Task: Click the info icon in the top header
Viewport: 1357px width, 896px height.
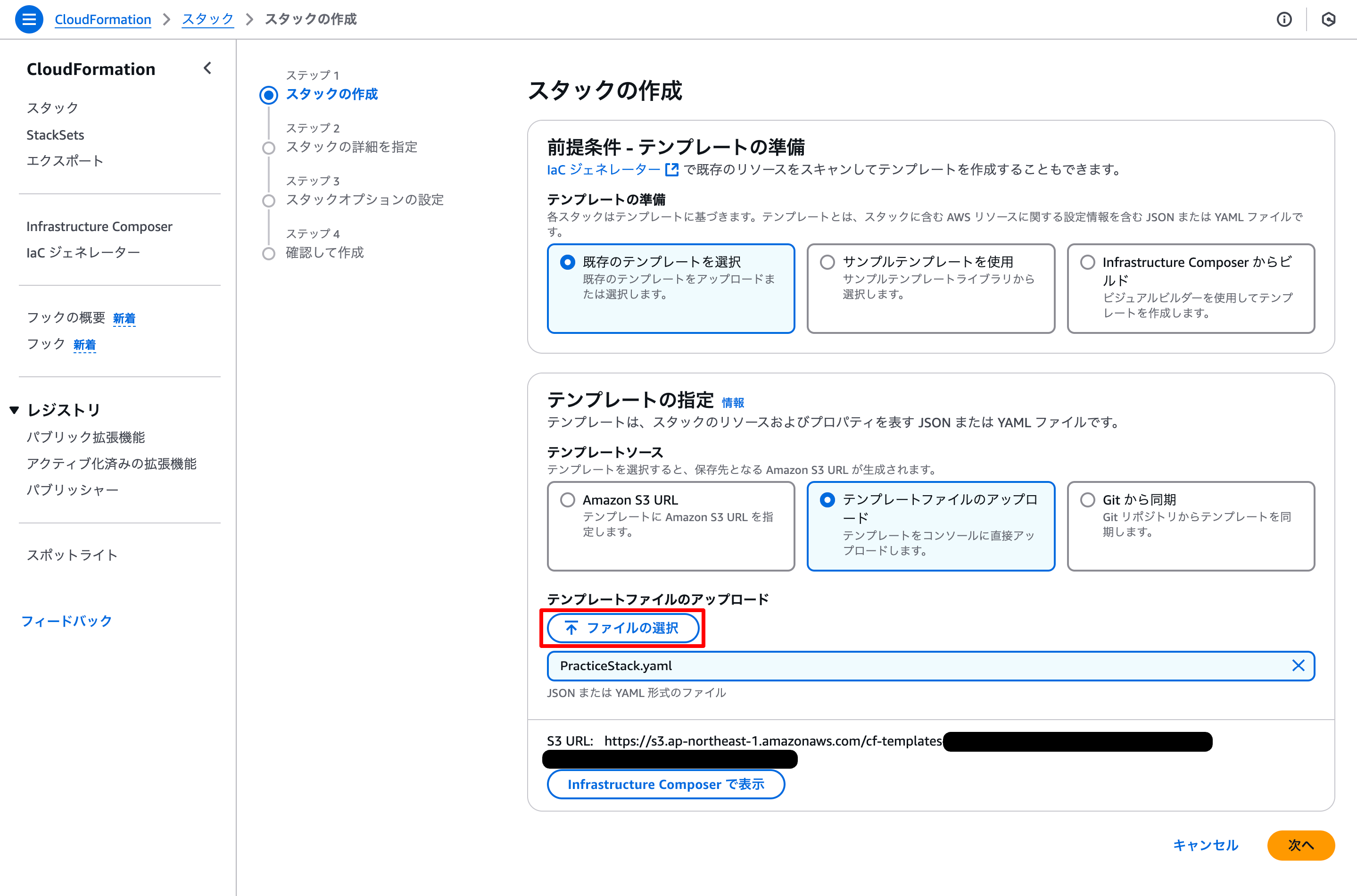Action: tap(1284, 19)
